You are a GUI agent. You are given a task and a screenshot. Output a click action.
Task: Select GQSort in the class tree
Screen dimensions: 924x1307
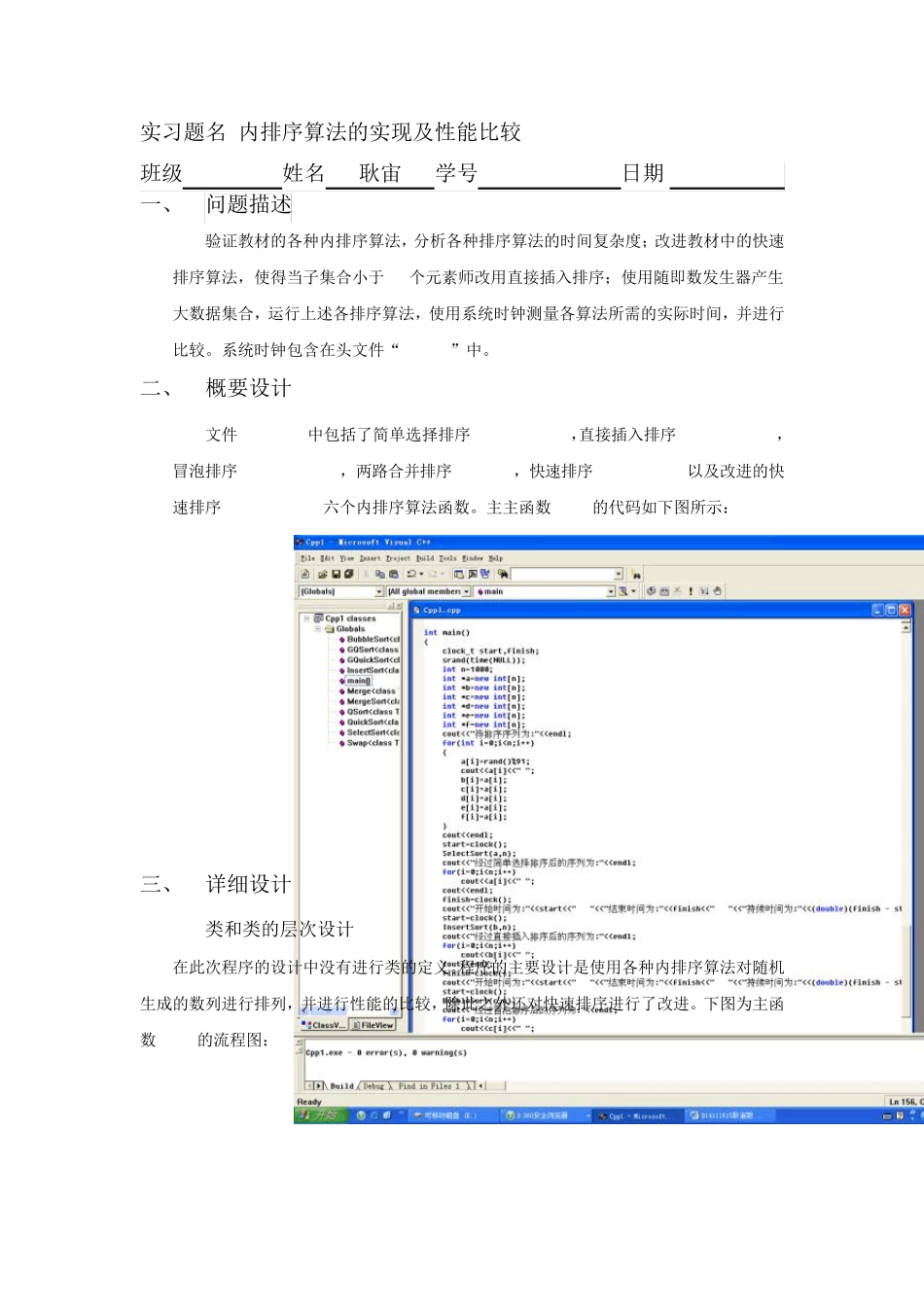click(x=369, y=650)
